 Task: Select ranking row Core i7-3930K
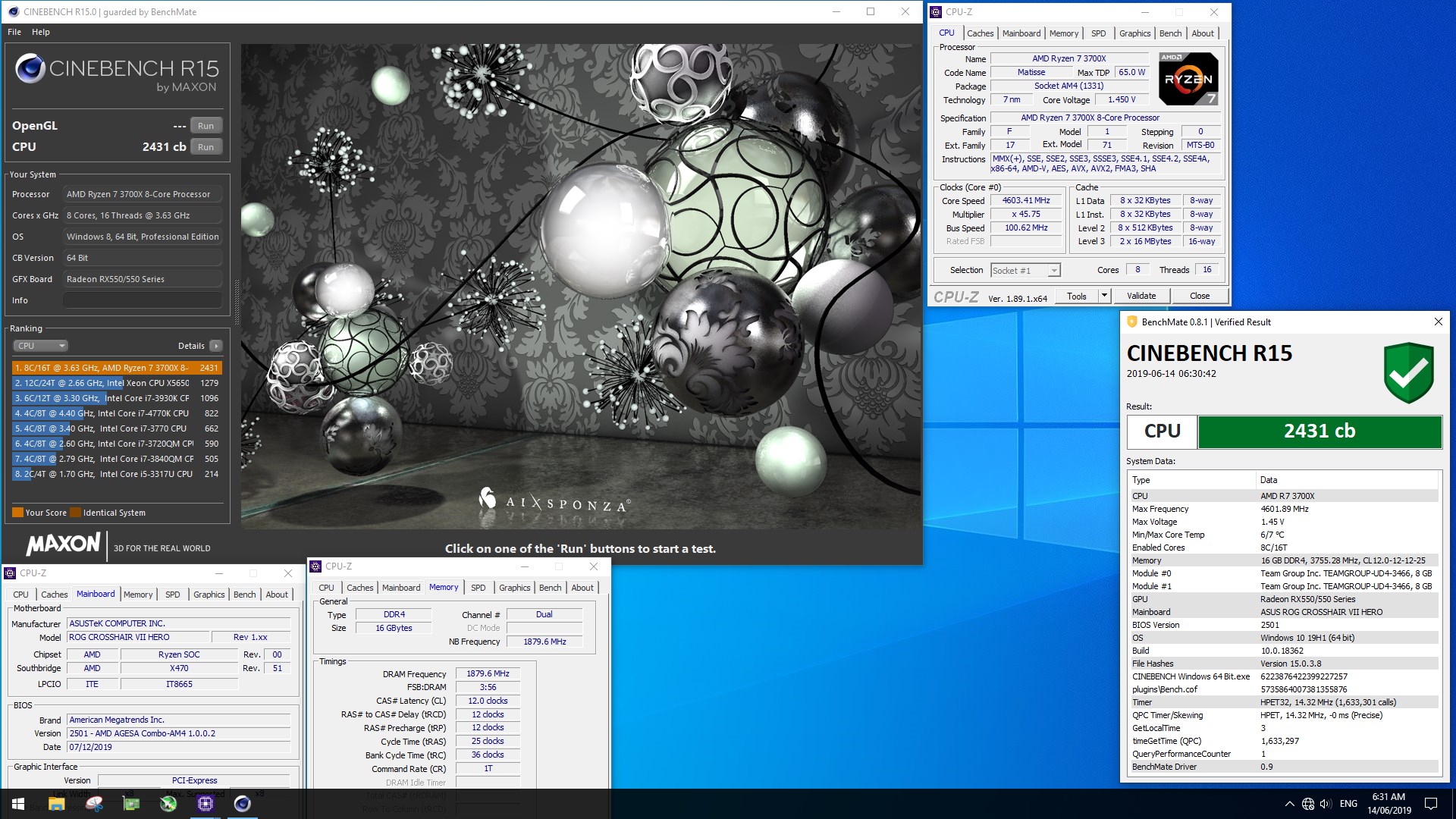(117, 398)
